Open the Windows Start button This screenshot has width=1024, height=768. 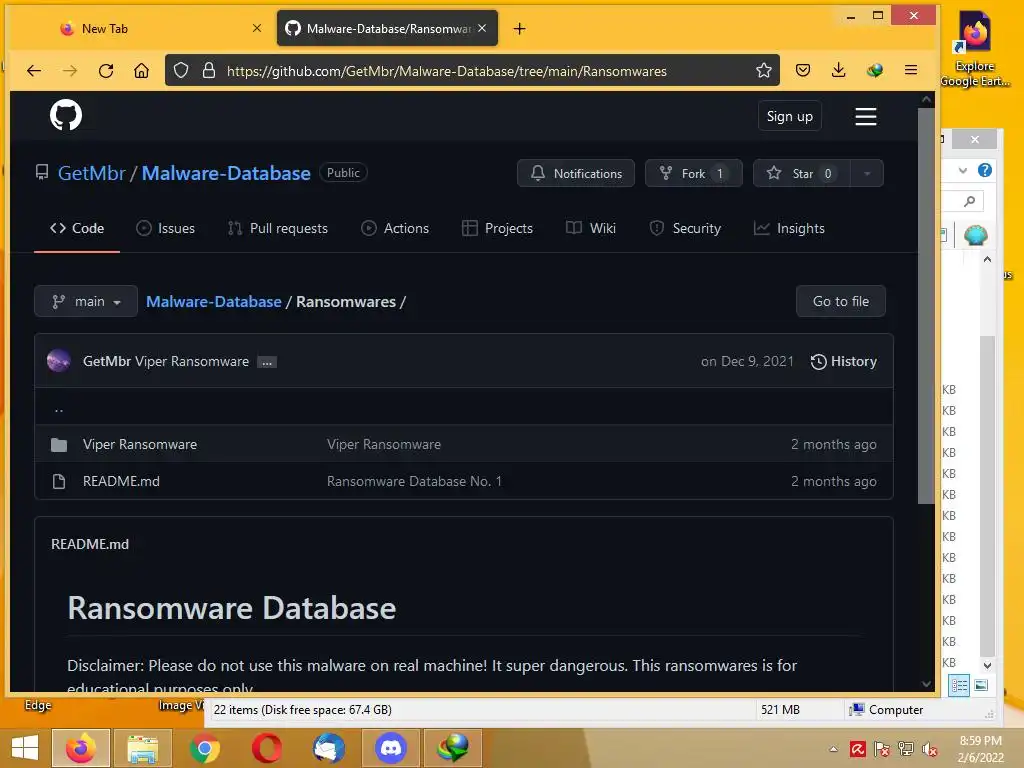[25, 748]
